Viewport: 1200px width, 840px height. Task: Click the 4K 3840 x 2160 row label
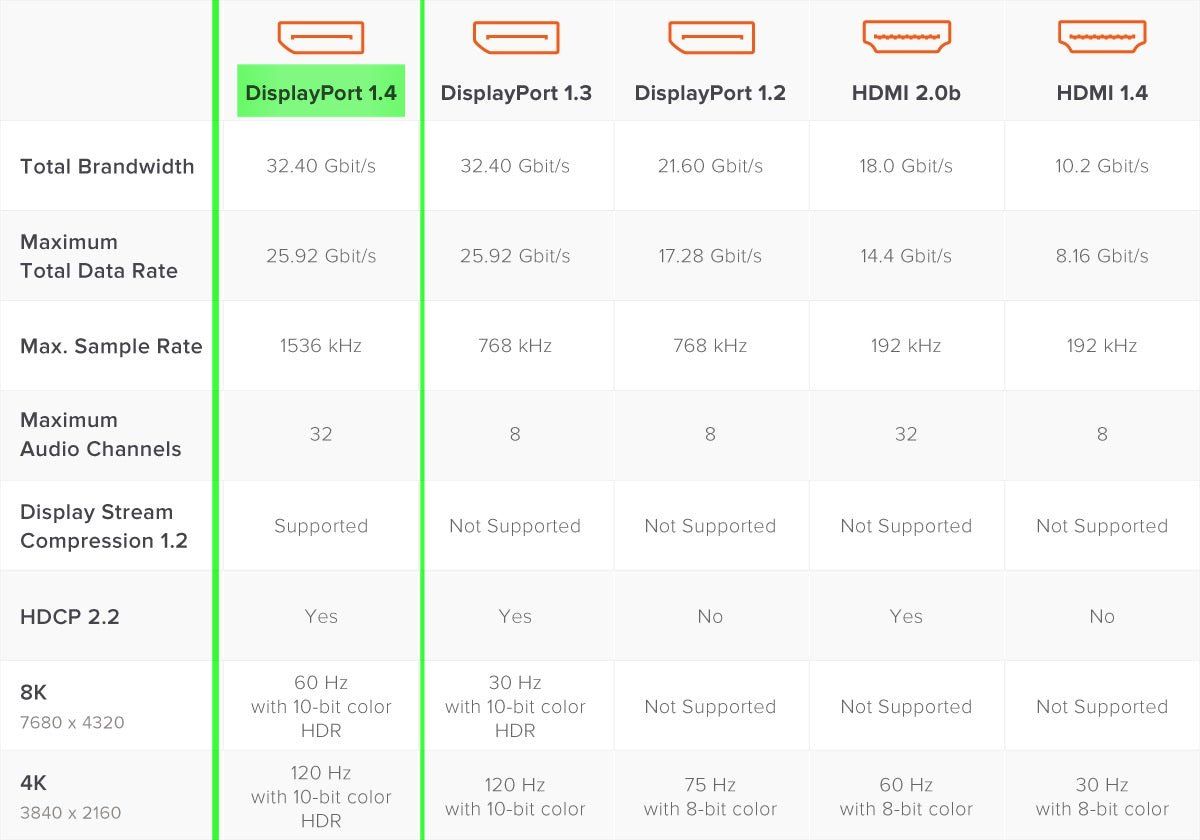coord(71,796)
